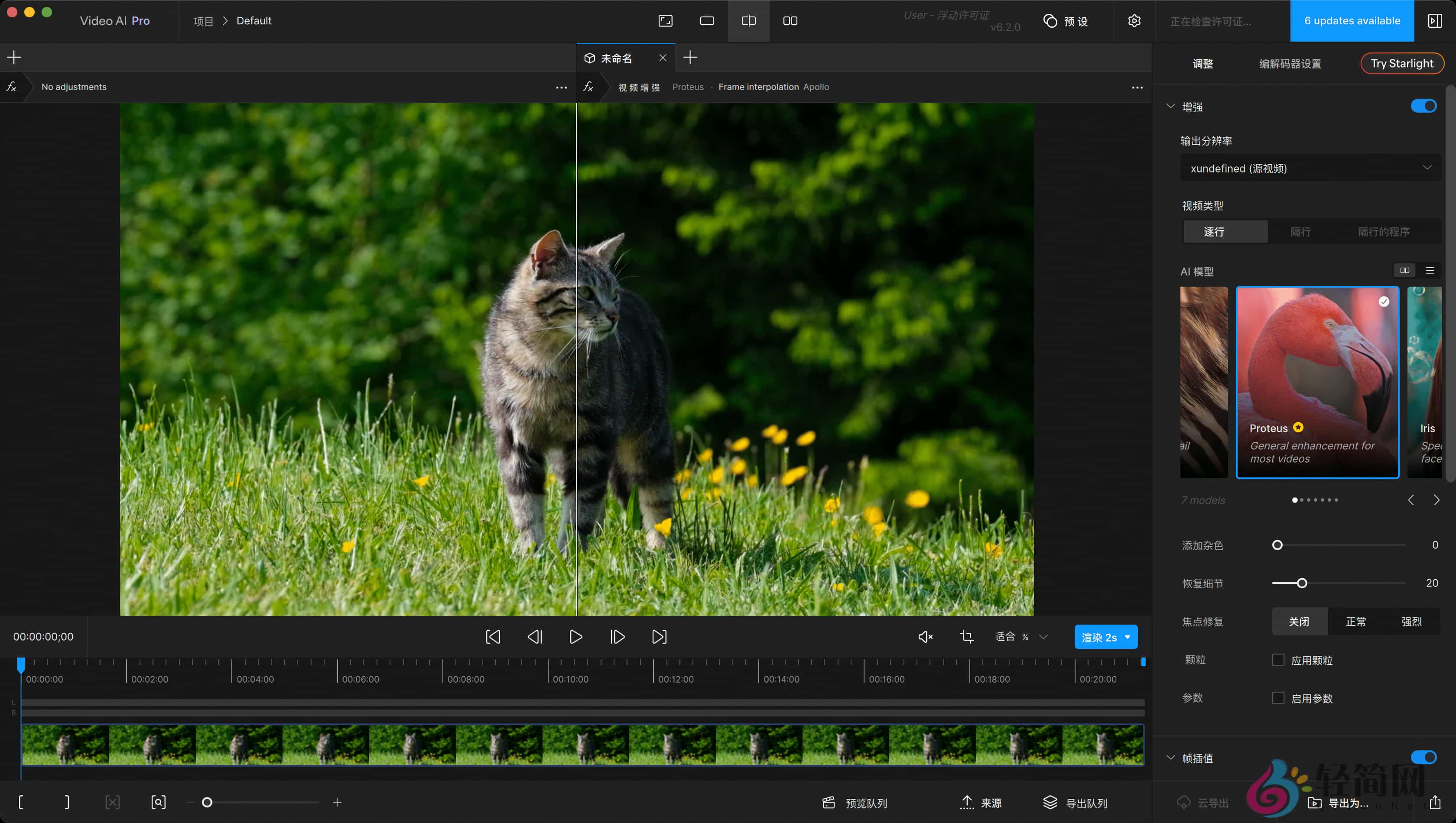Switch to side-by-side view layout
Viewport: 1456px width, 823px height.
(790, 21)
